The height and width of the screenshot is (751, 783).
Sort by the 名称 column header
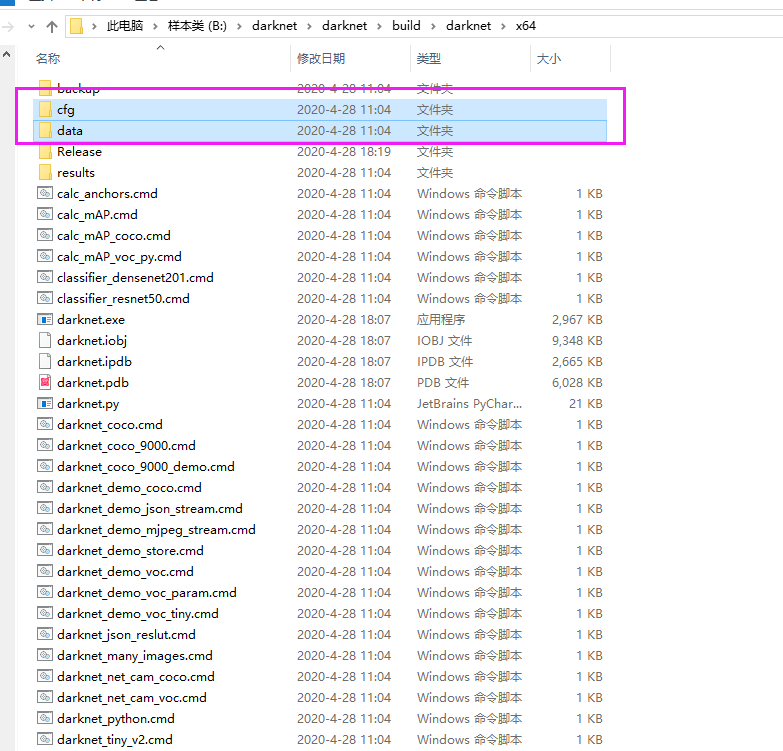(48, 58)
